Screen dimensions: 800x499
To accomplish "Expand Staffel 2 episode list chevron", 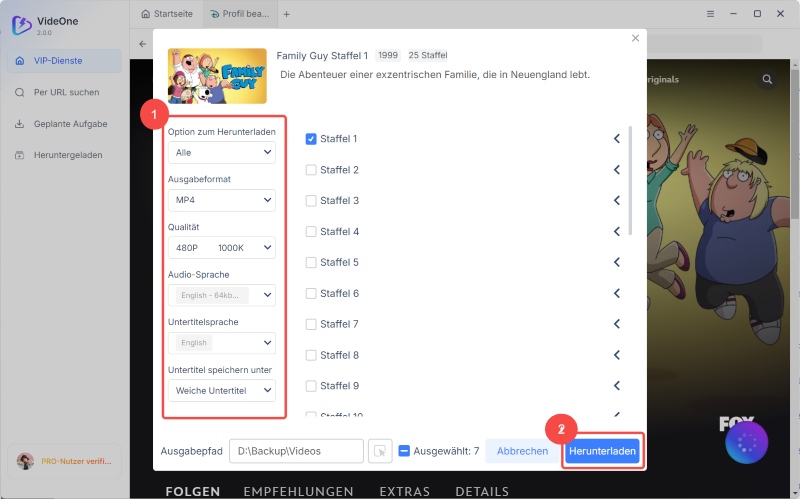I will (616, 170).
